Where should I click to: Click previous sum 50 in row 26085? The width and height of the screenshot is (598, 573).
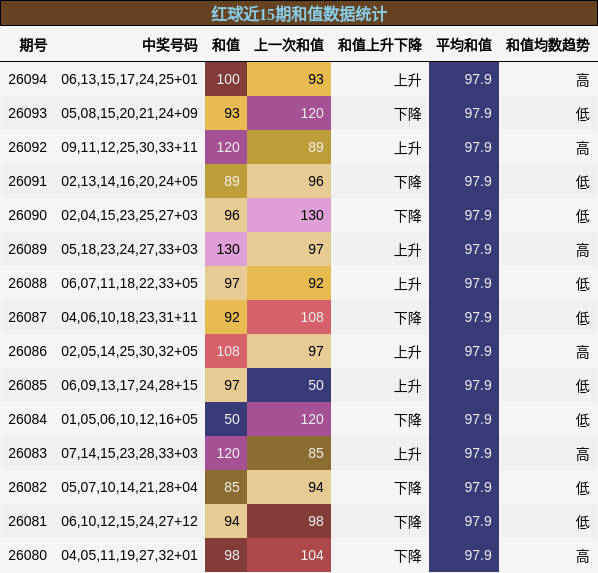coord(289,385)
